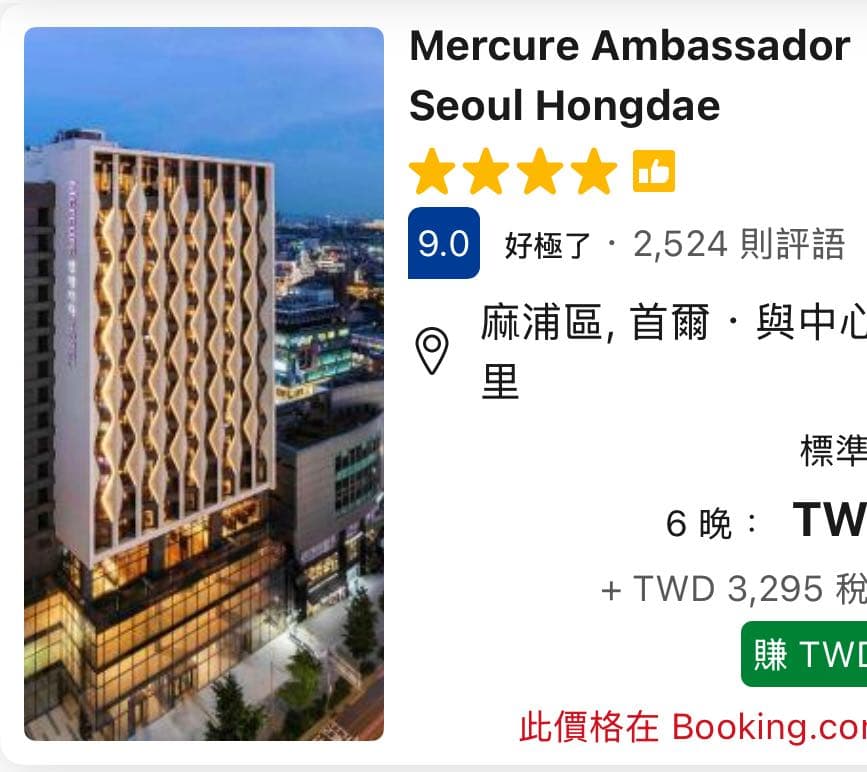
Task: Open the 2,524 則評語 reviews count
Action: (739, 244)
